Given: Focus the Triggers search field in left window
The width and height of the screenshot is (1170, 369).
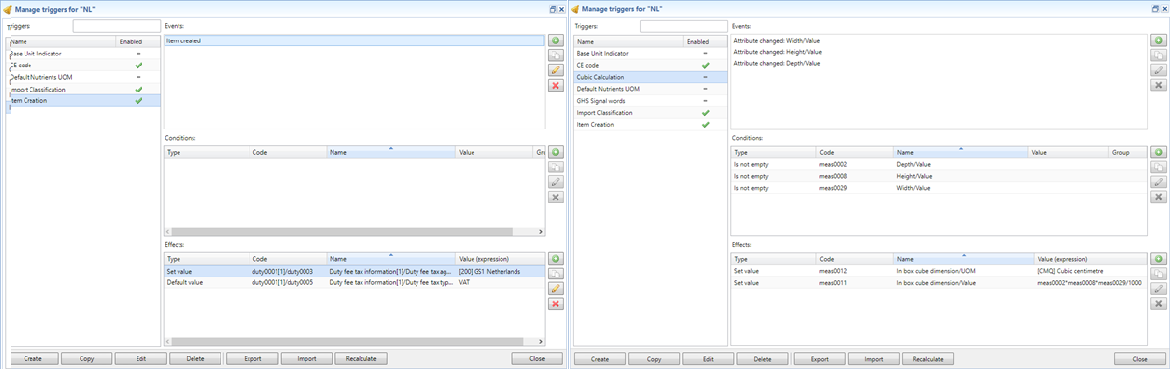Looking at the screenshot, I should pos(116,26).
